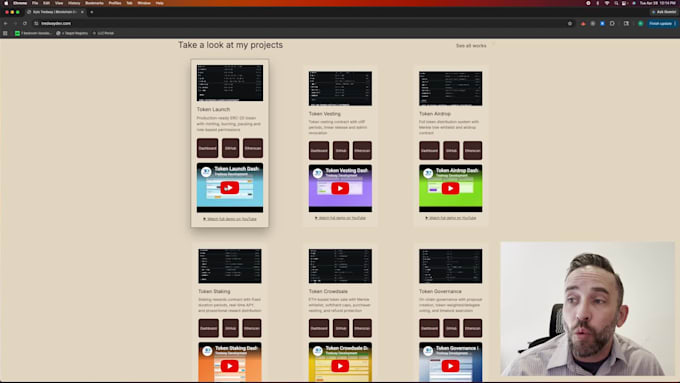The width and height of the screenshot is (680, 383).
Task: Open the apps grid in bookmarks bar
Action: (5, 33)
